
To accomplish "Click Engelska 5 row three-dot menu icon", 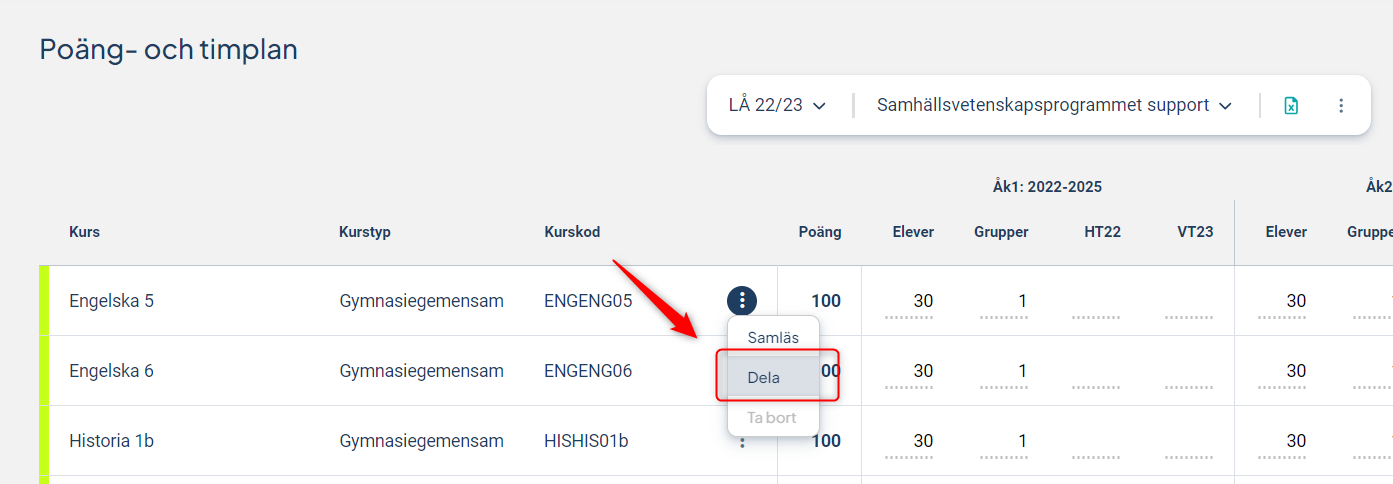I will (x=742, y=300).
